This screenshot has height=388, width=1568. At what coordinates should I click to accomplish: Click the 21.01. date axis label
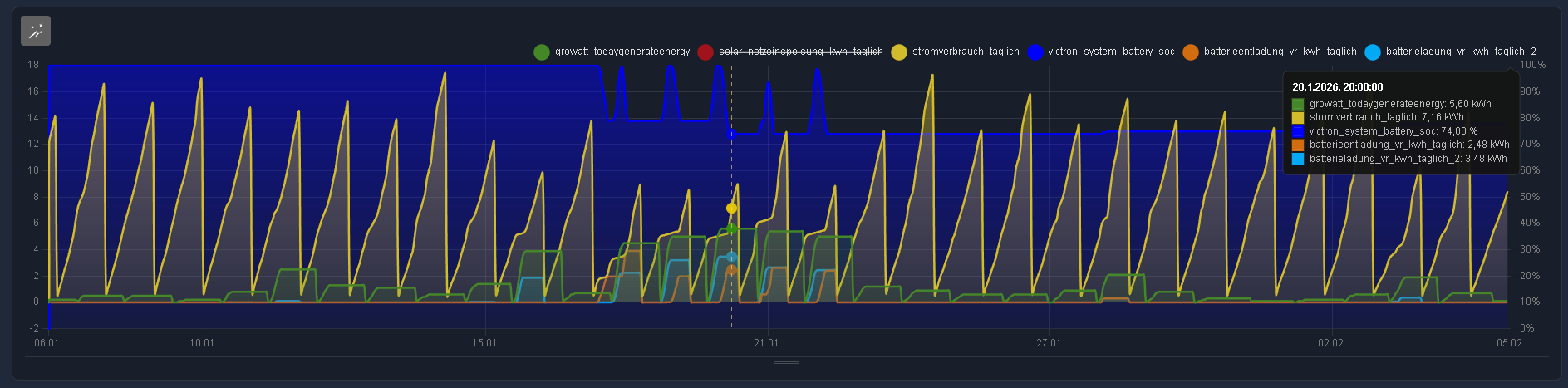coord(767,343)
